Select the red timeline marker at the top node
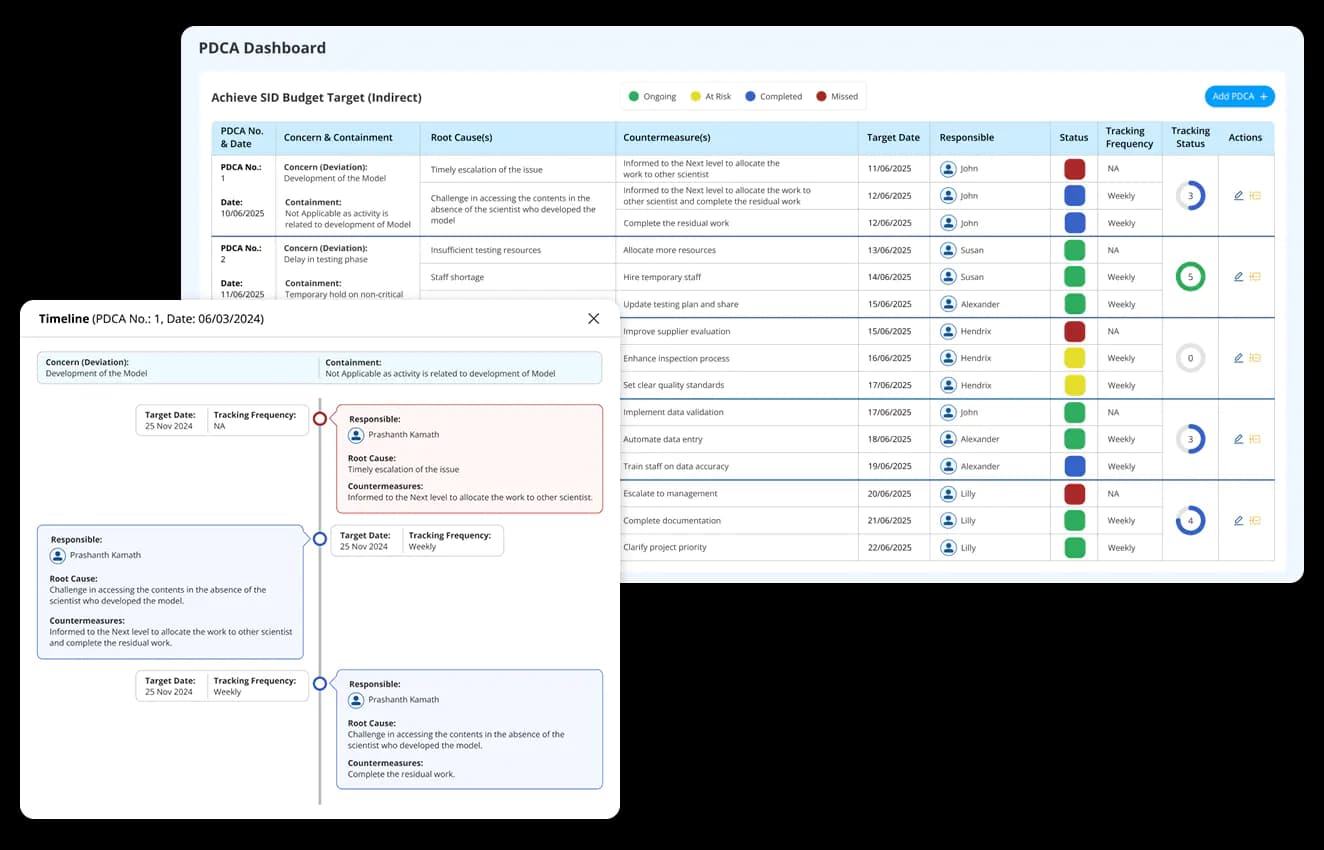Screen dimensions: 1324x850 pyautogui.click(x=320, y=419)
